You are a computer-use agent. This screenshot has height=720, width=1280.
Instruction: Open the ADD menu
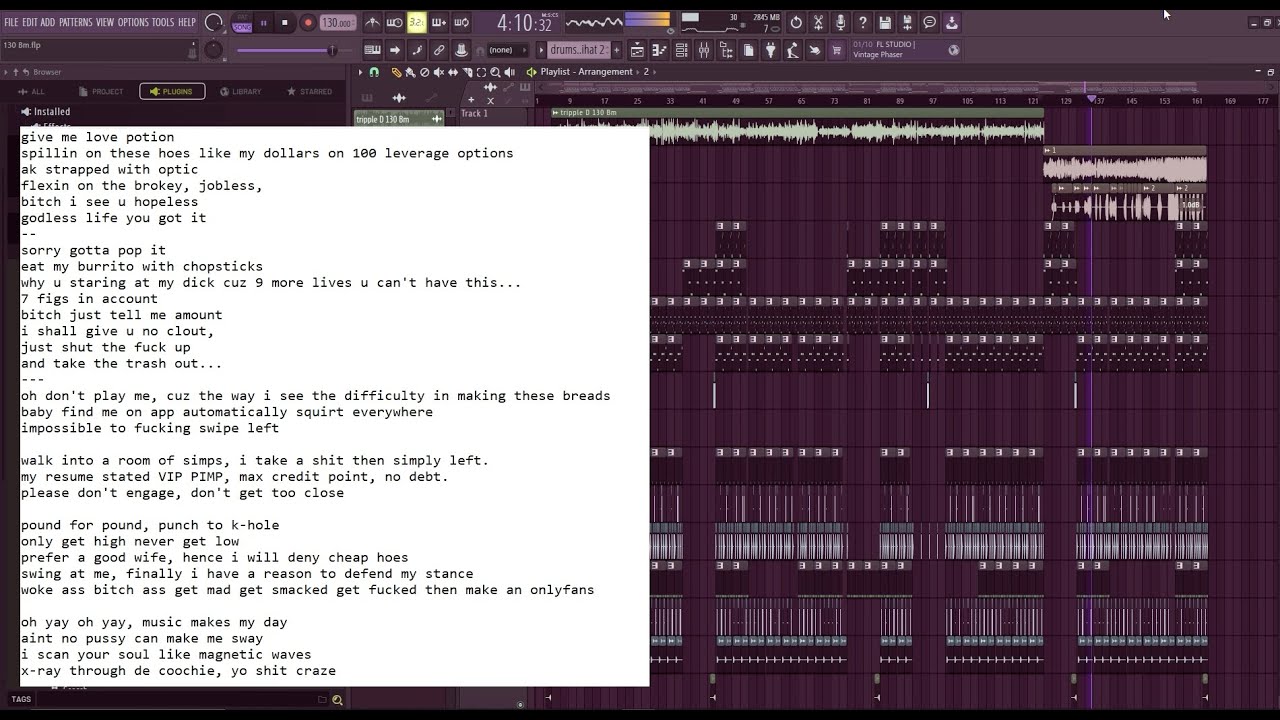coord(48,22)
